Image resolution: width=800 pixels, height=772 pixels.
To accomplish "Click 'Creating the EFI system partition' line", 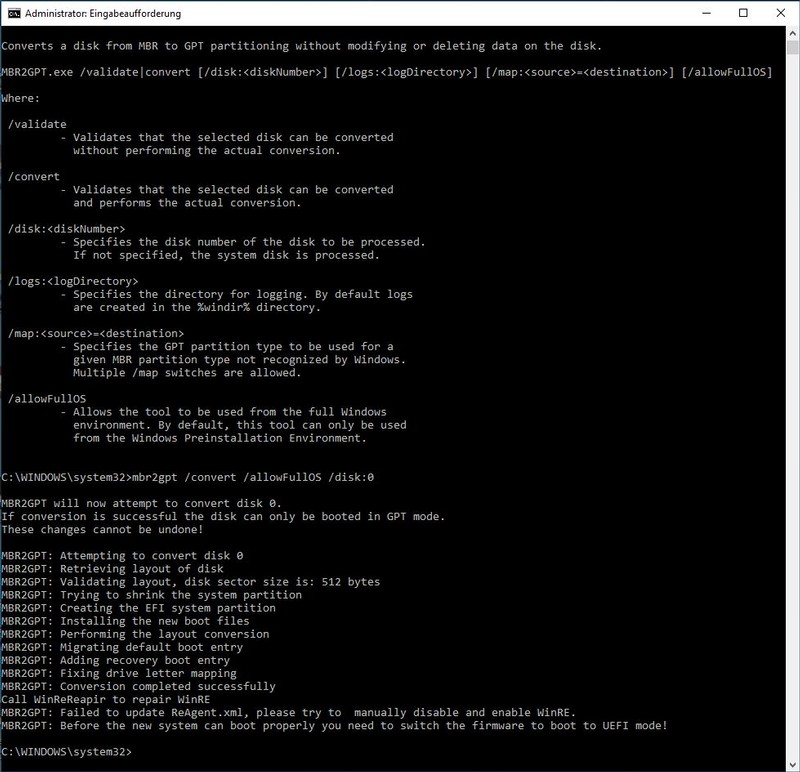I will (138, 608).
